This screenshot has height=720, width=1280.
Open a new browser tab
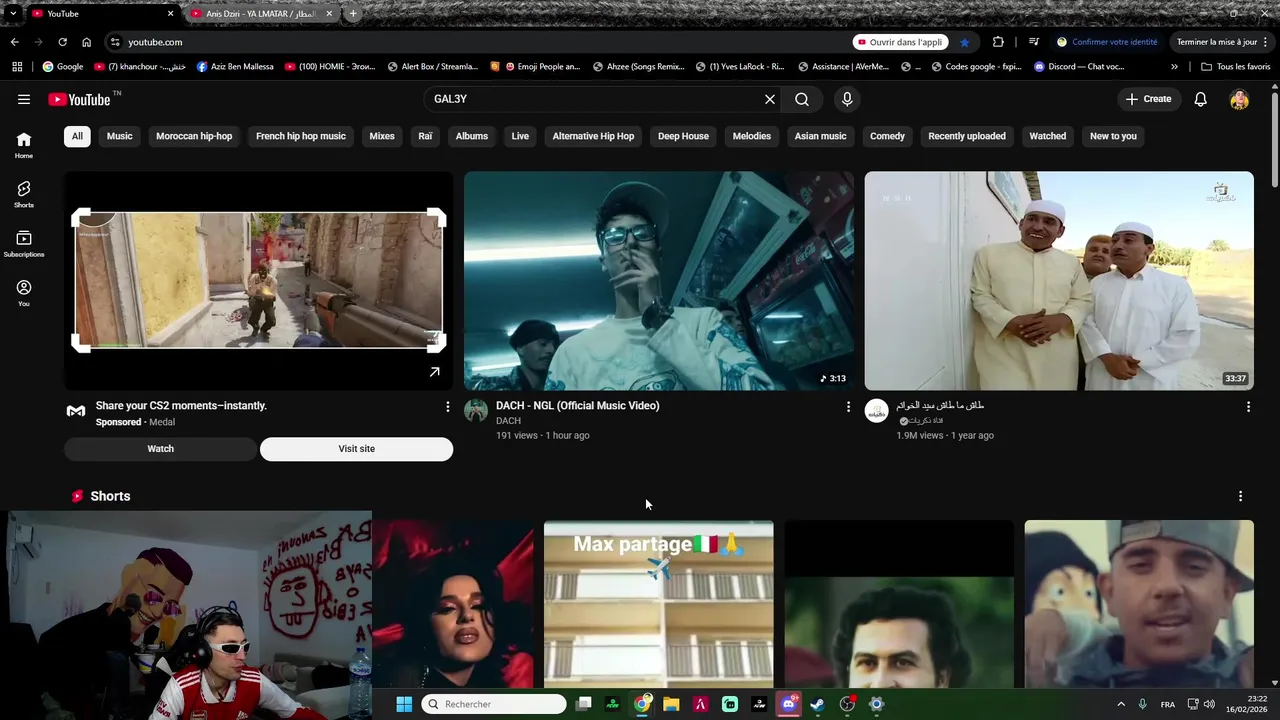click(353, 14)
